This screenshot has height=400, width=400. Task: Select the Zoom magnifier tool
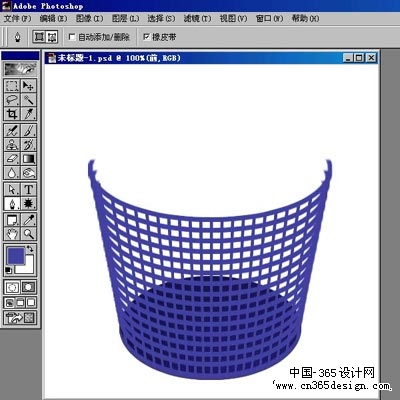coord(28,234)
